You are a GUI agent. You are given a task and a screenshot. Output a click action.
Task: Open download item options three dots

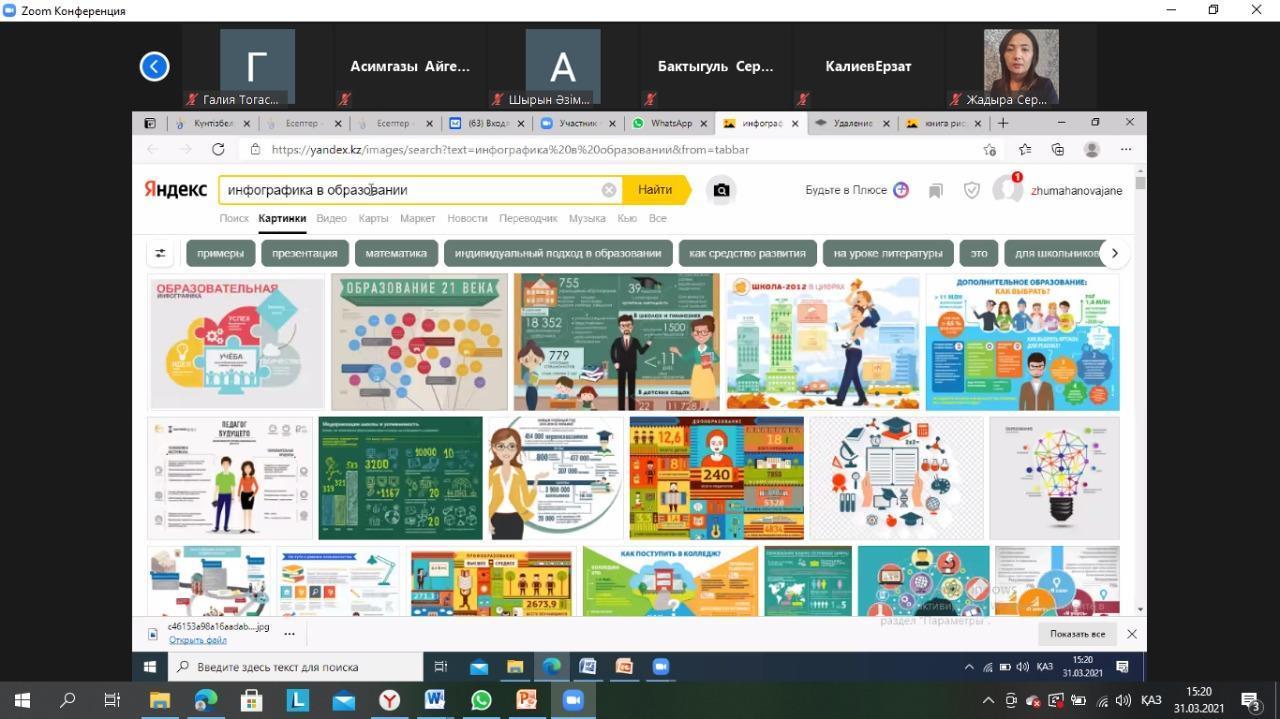[289, 633]
